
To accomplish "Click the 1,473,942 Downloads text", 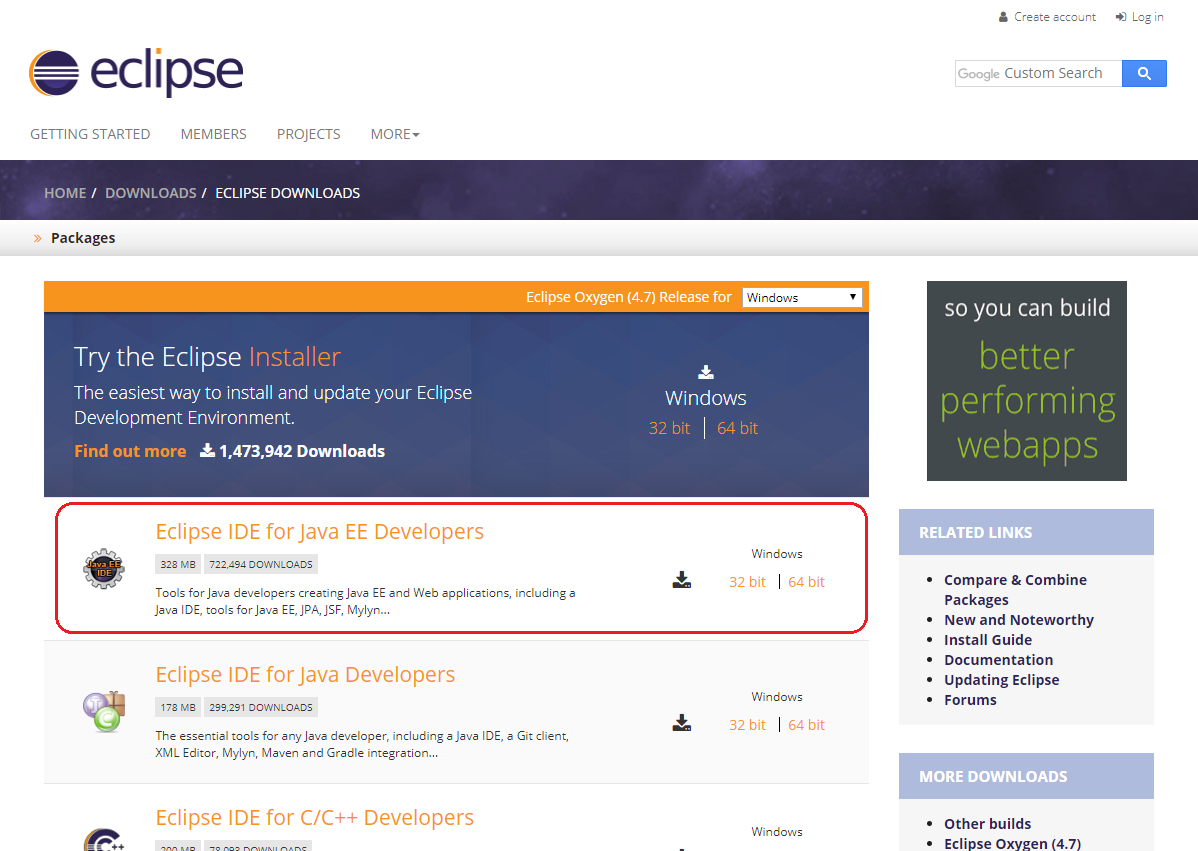I will tap(302, 451).
